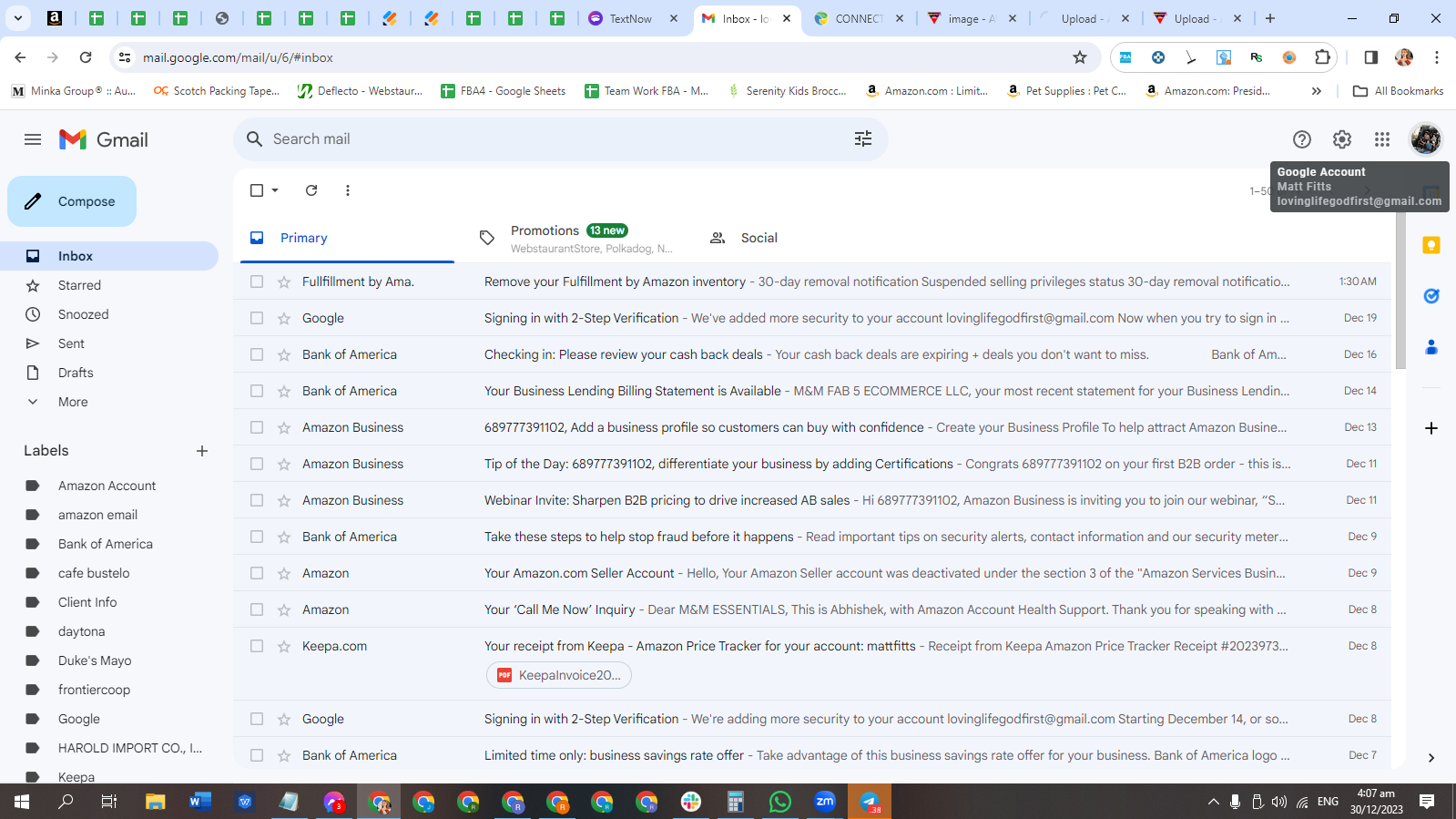Open KeepaInvoice PDF attachment chip
This screenshot has height=819, width=1456.
tap(559, 675)
